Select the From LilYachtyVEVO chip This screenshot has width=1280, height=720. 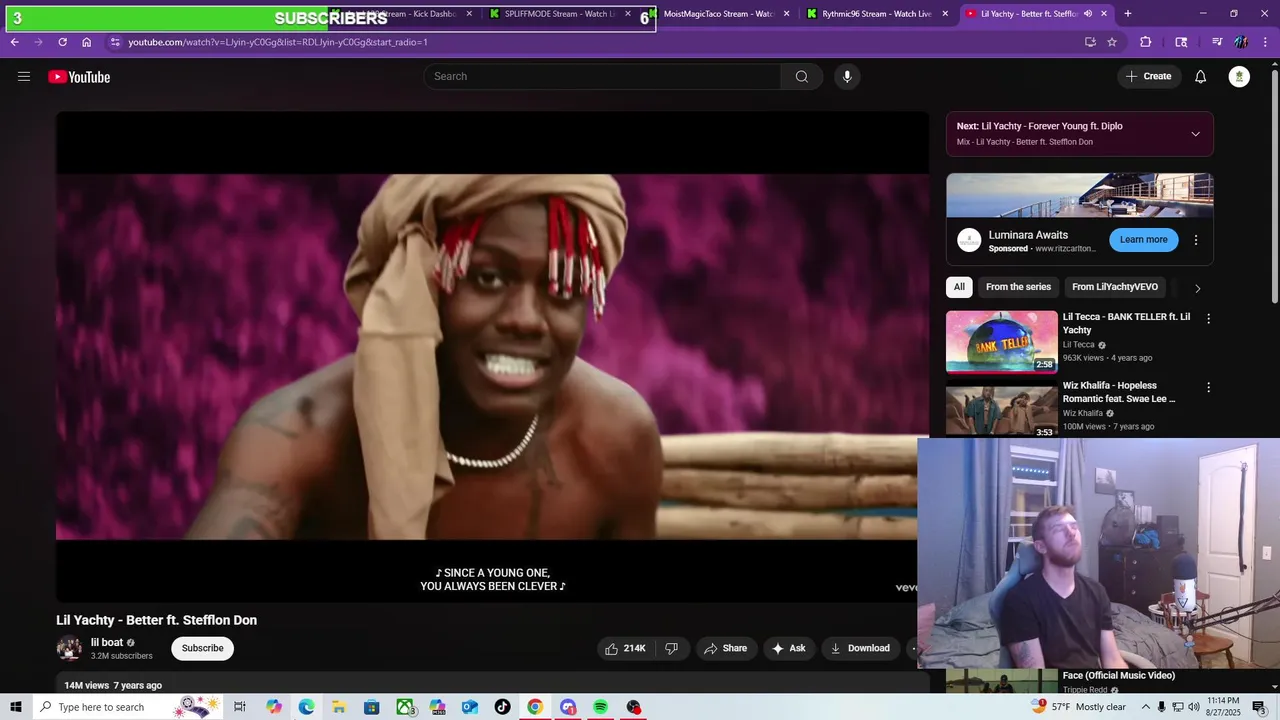click(x=1115, y=287)
